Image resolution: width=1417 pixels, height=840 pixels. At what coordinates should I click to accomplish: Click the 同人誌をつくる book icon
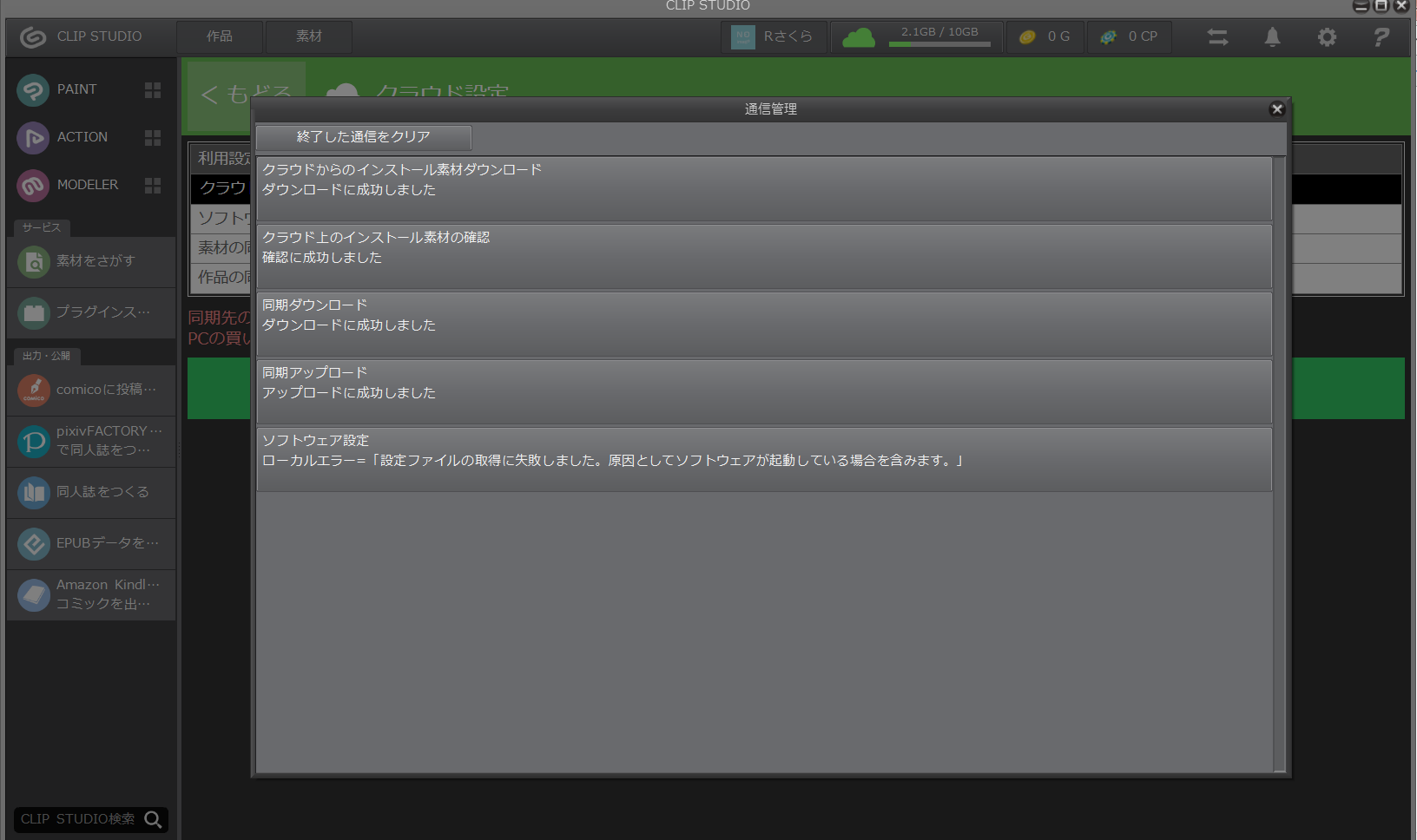click(34, 493)
